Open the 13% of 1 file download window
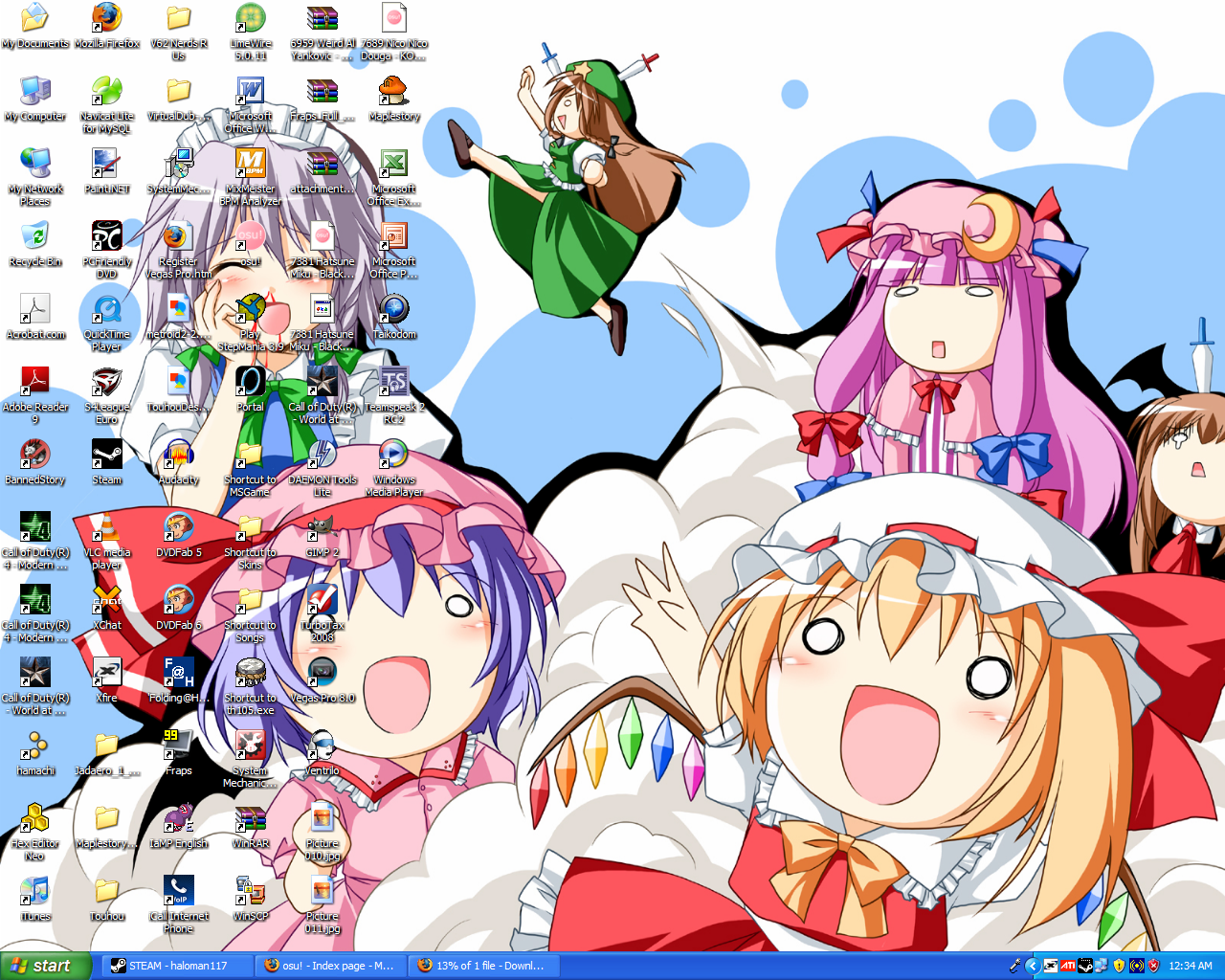The width and height of the screenshot is (1225, 980). pyautogui.click(x=484, y=966)
